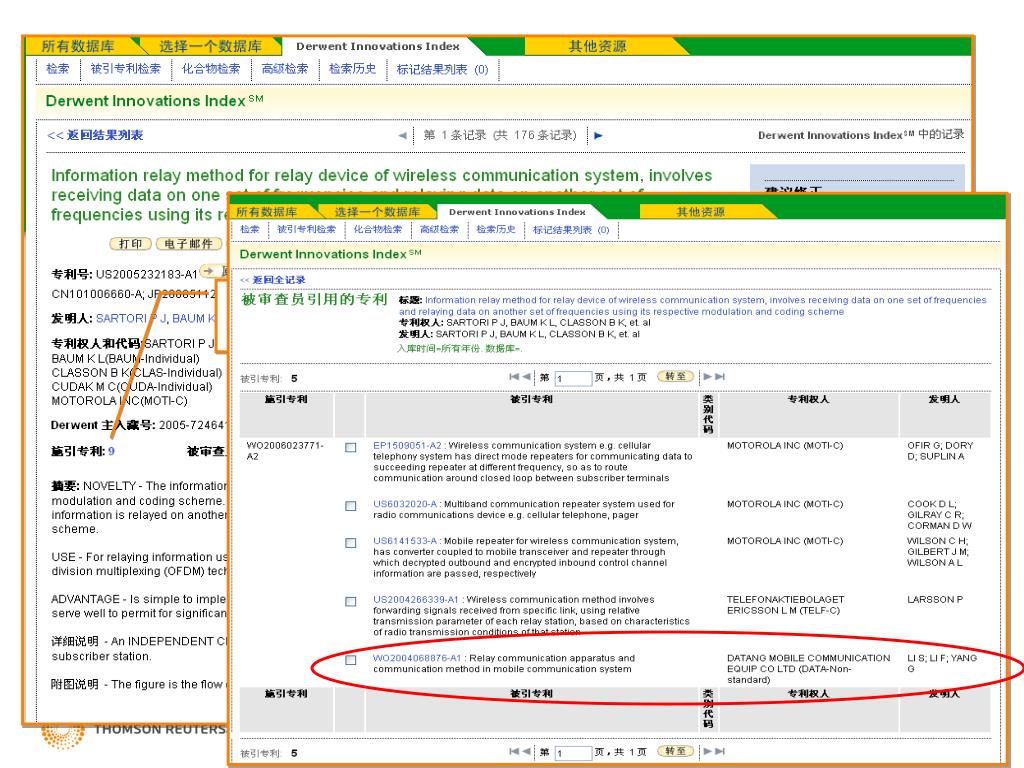This screenshot has height=768, width=1024.
Task: Focus page number field in bottom pagination
Action: [573, 753]
